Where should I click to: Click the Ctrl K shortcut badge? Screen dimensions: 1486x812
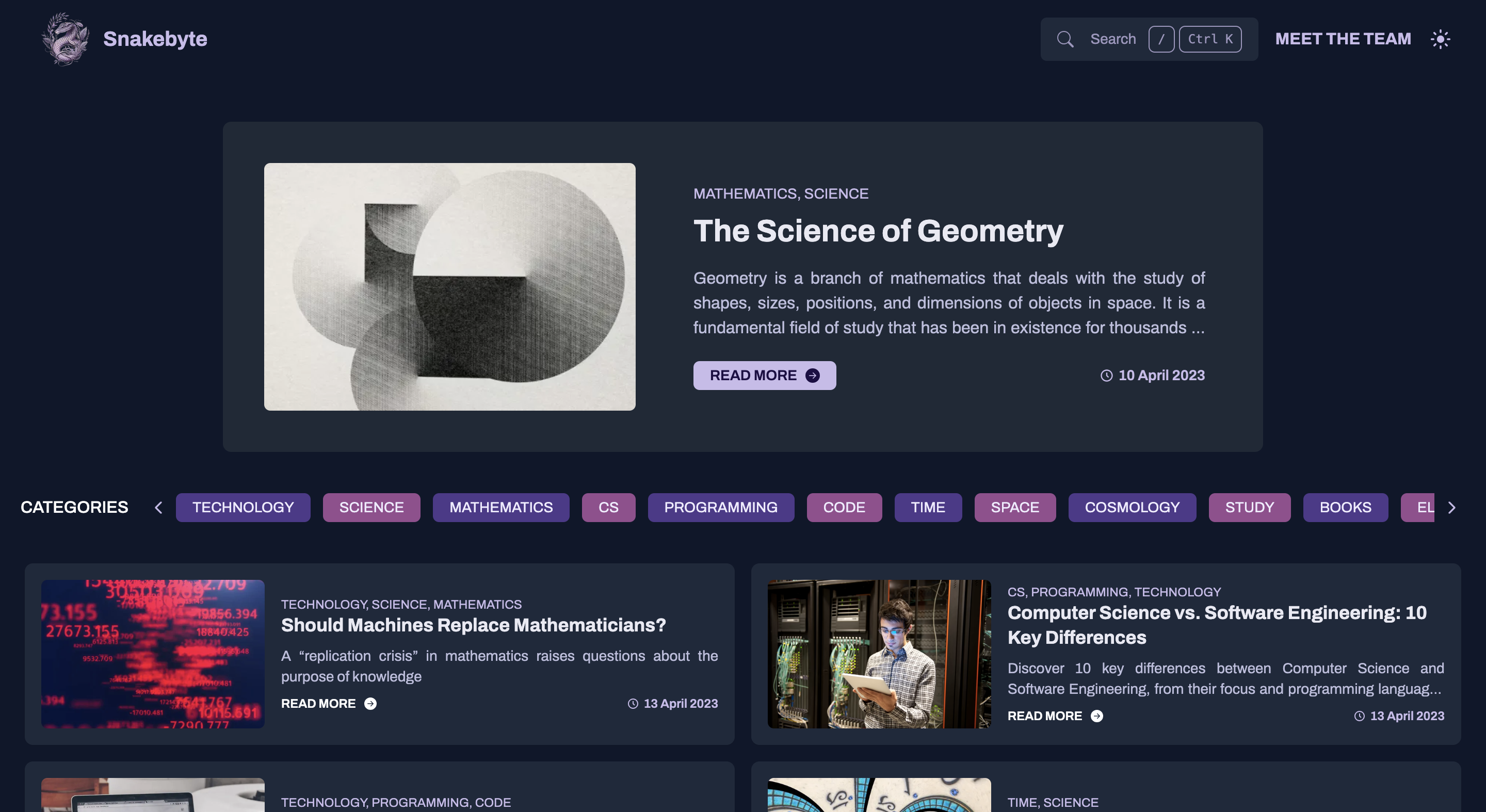pos(1210,39)
